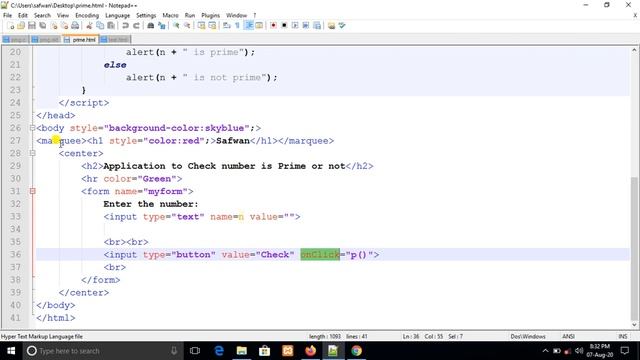Open the Windows Start menu
Image resolution: width=640 pixels, height=360 pixels.
pos(11,351)
